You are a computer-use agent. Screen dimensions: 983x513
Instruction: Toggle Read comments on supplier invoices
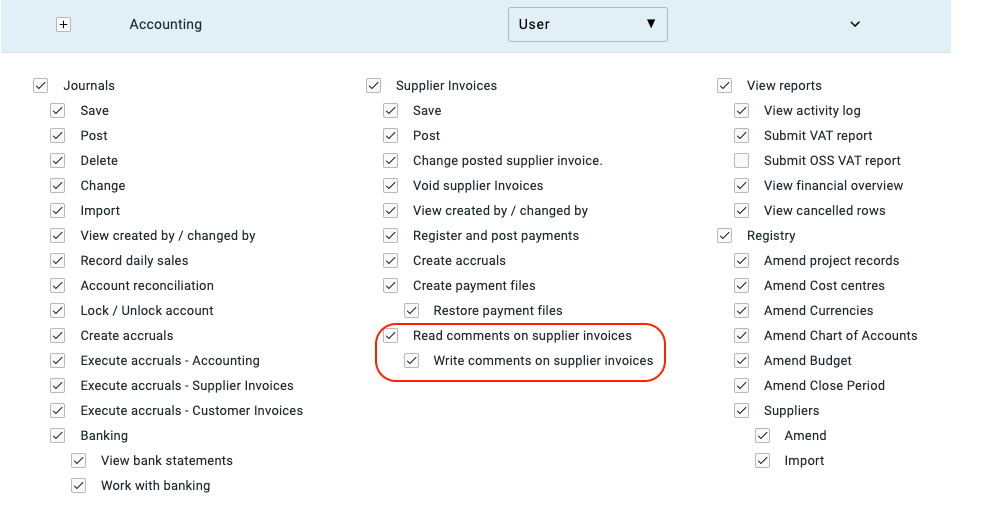(x=391, y=336)
